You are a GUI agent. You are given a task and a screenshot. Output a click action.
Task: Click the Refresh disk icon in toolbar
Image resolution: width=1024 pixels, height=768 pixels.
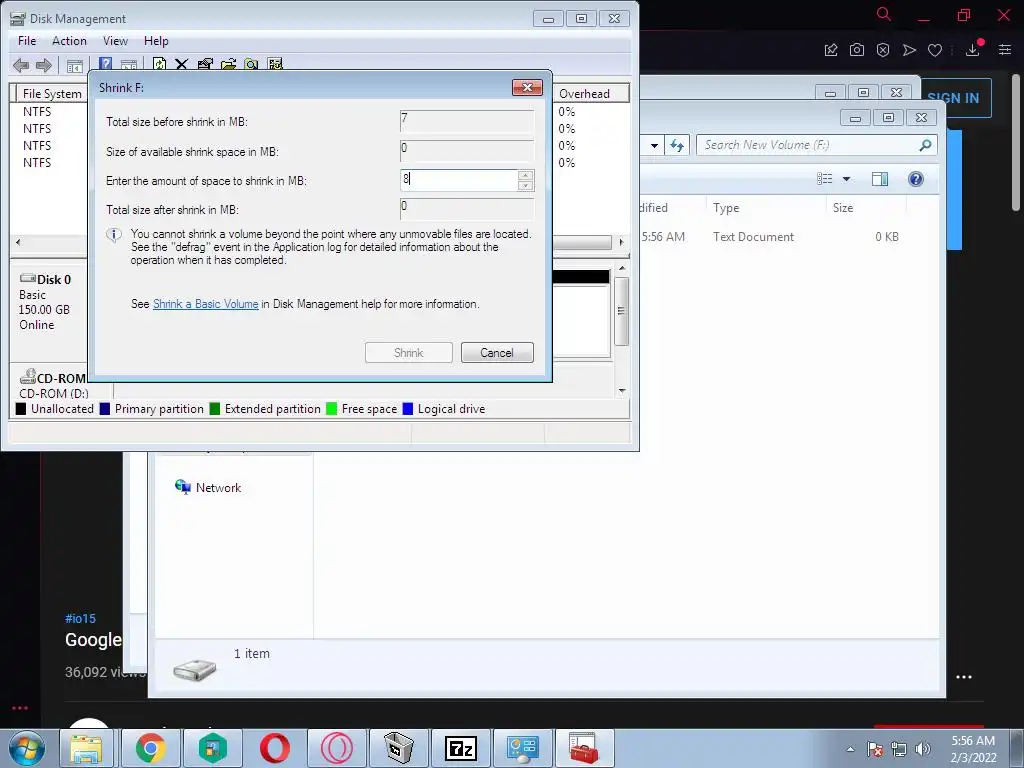pos(159,64)
